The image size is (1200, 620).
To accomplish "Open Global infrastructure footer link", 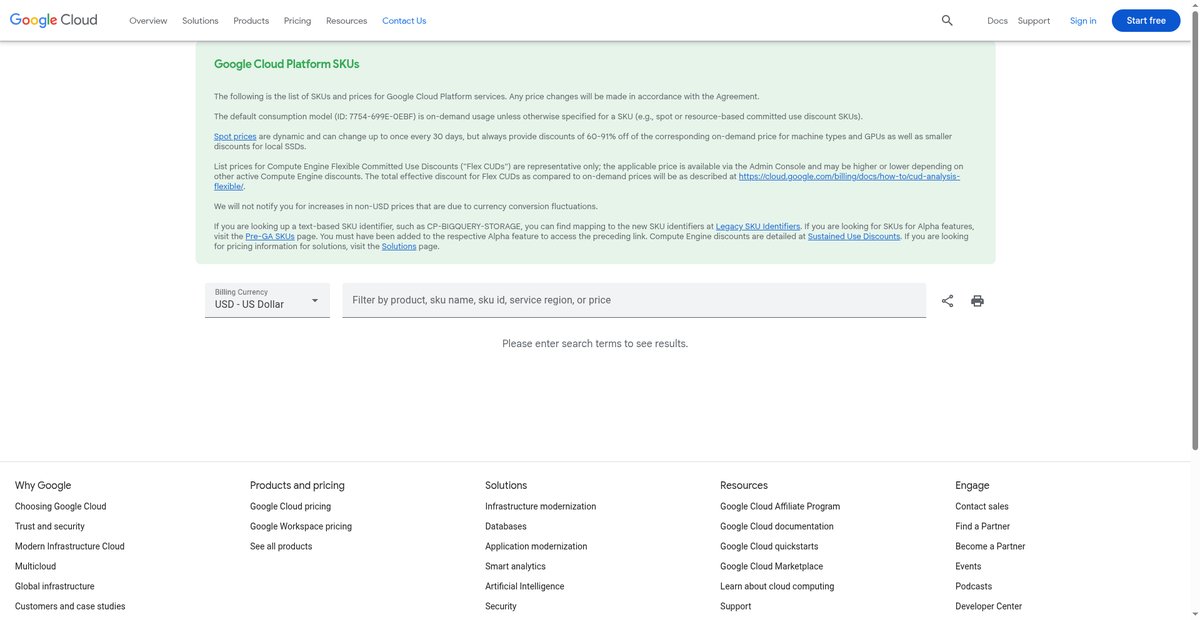I will pyautogui.click(x=54, y=586).
